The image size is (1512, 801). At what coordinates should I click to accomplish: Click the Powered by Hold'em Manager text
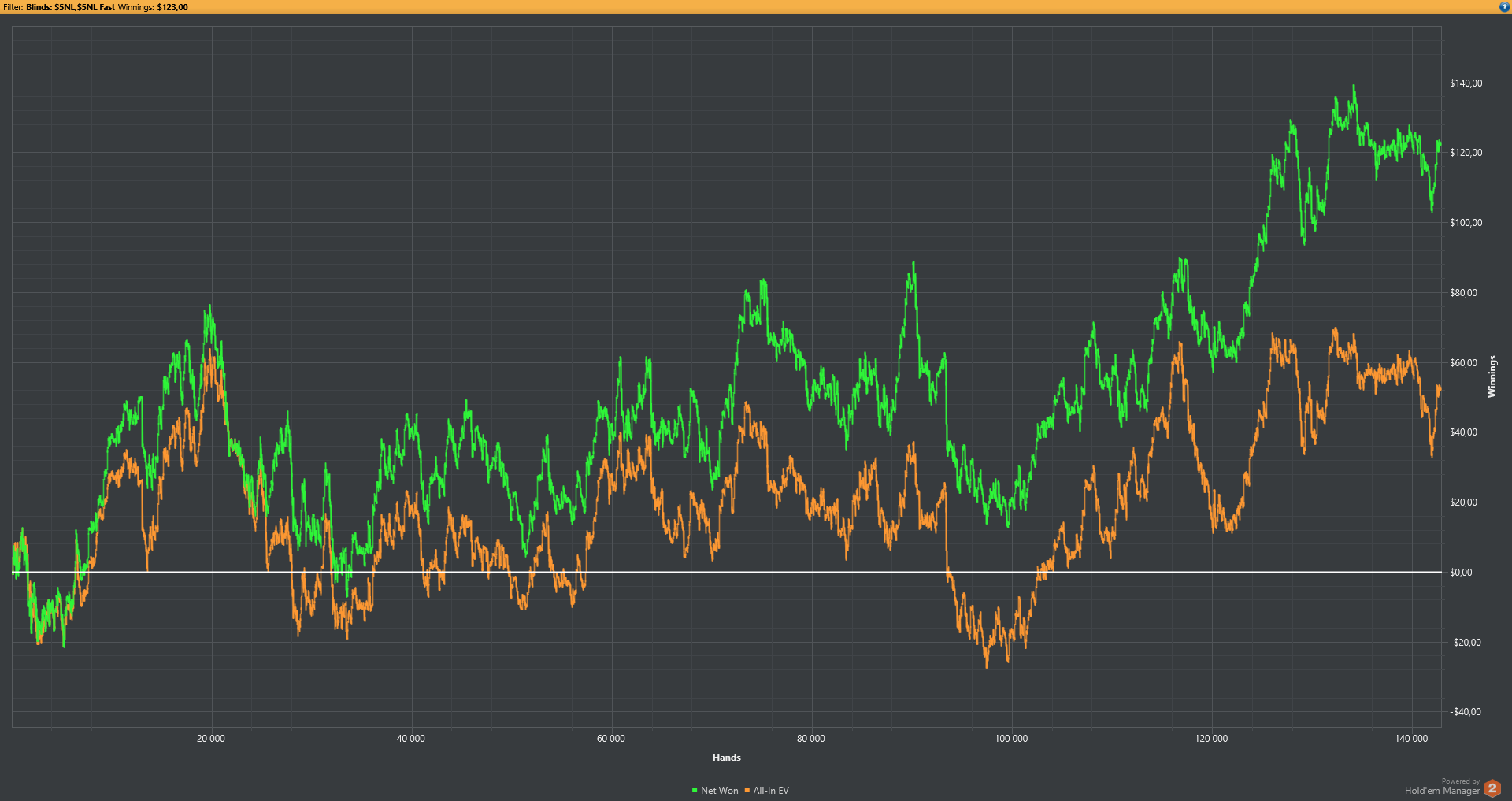click(x=1442, y=788)
